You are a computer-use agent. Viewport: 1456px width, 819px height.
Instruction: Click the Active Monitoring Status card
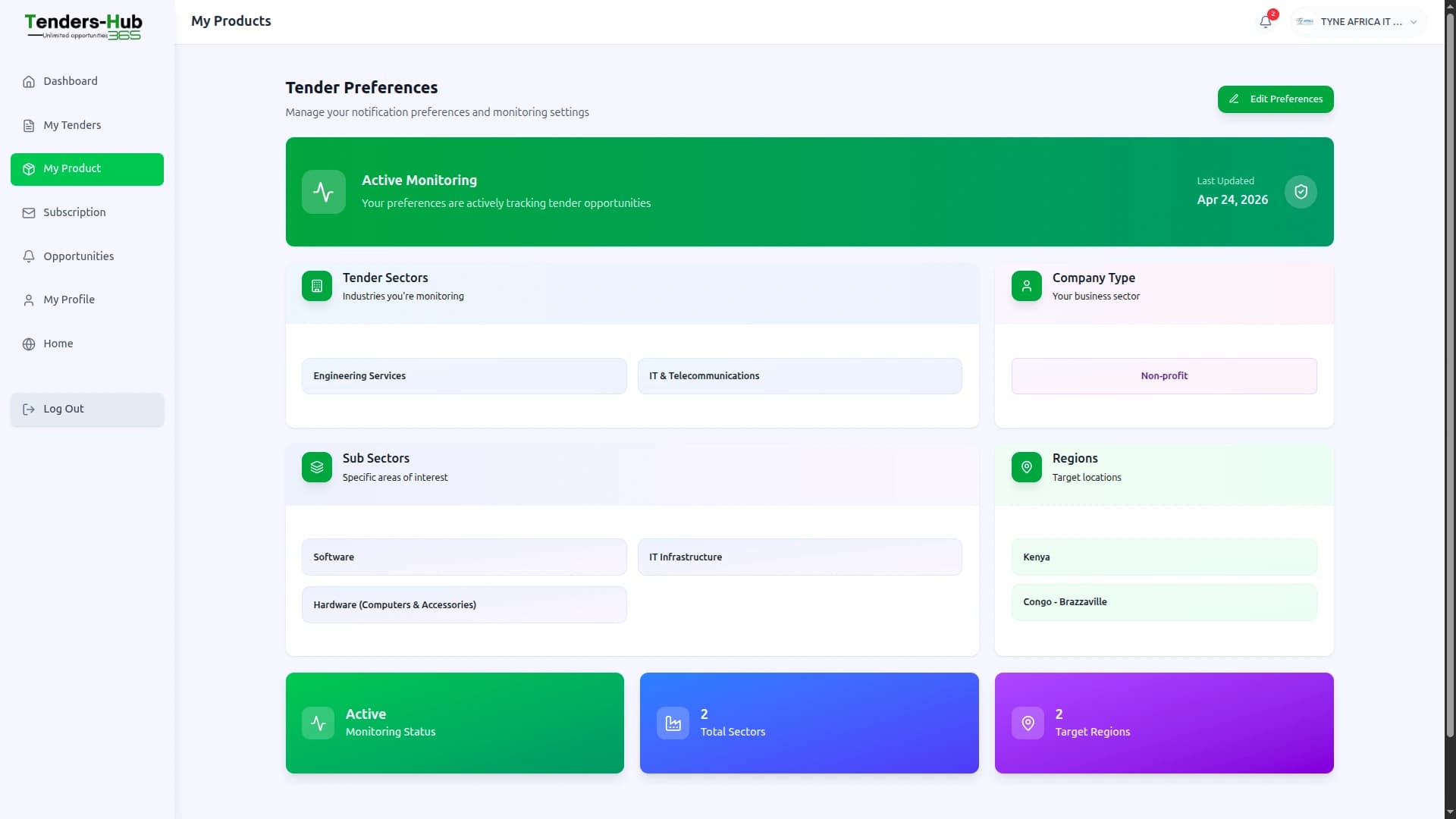[x=455, y=723]
